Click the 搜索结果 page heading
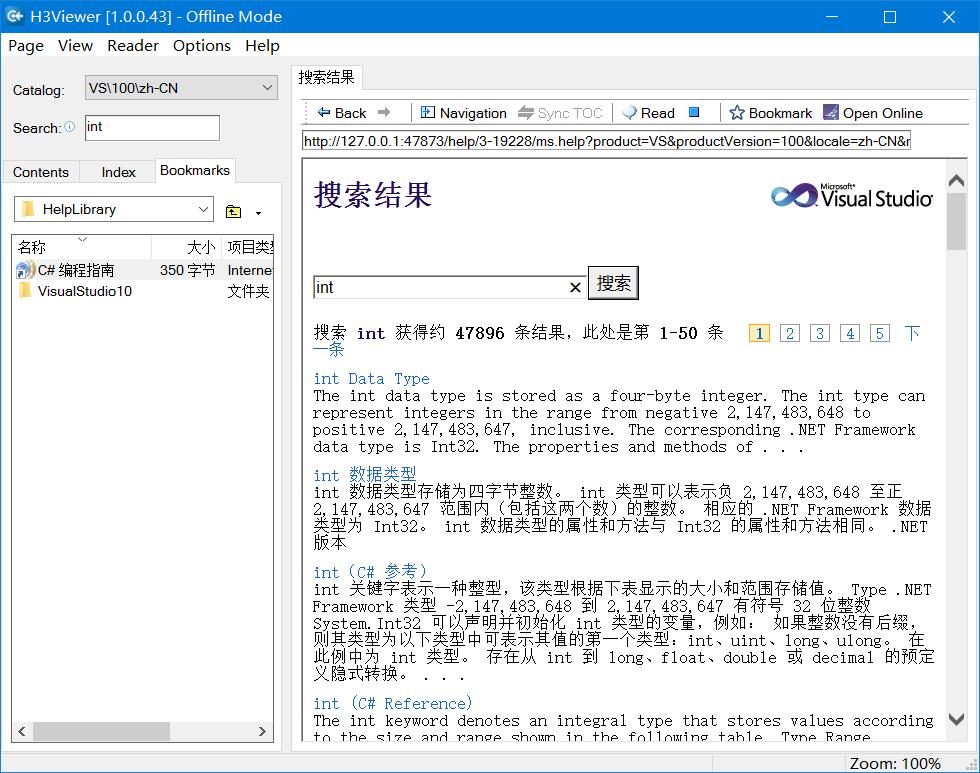The width and height of the screenshot is (980, 773). coord(373,195)
